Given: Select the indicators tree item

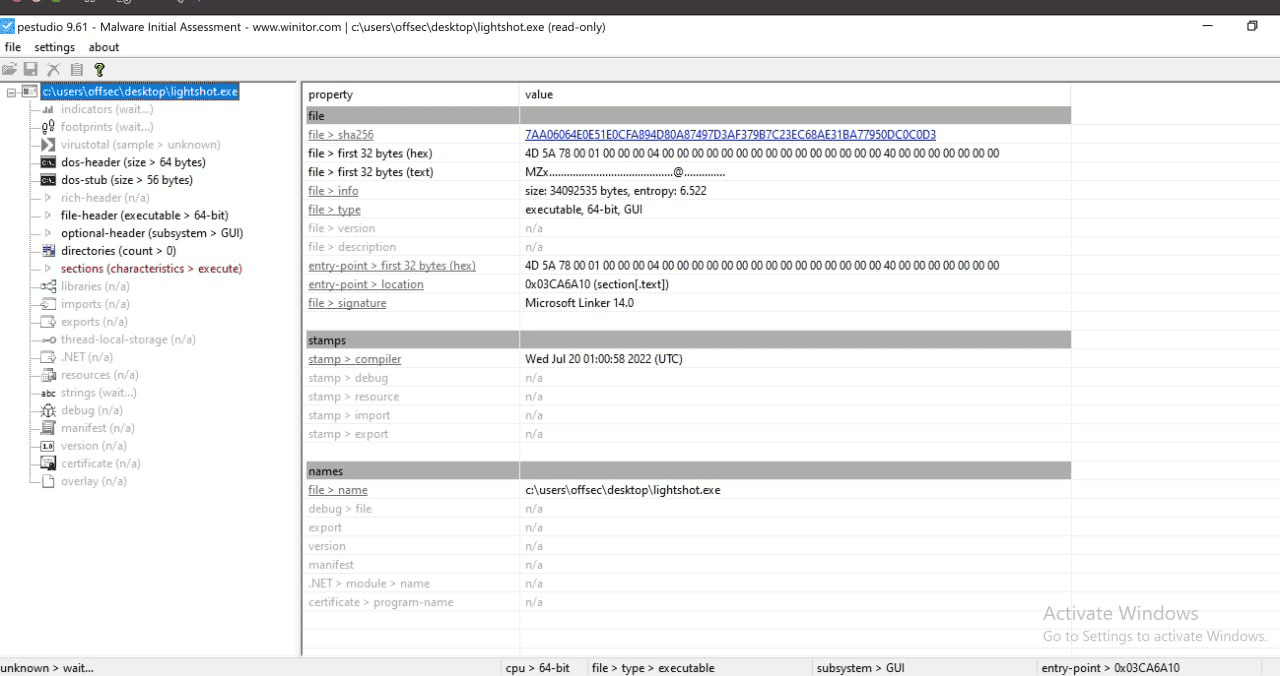Looking at the screenshot, I should point(105,108).
